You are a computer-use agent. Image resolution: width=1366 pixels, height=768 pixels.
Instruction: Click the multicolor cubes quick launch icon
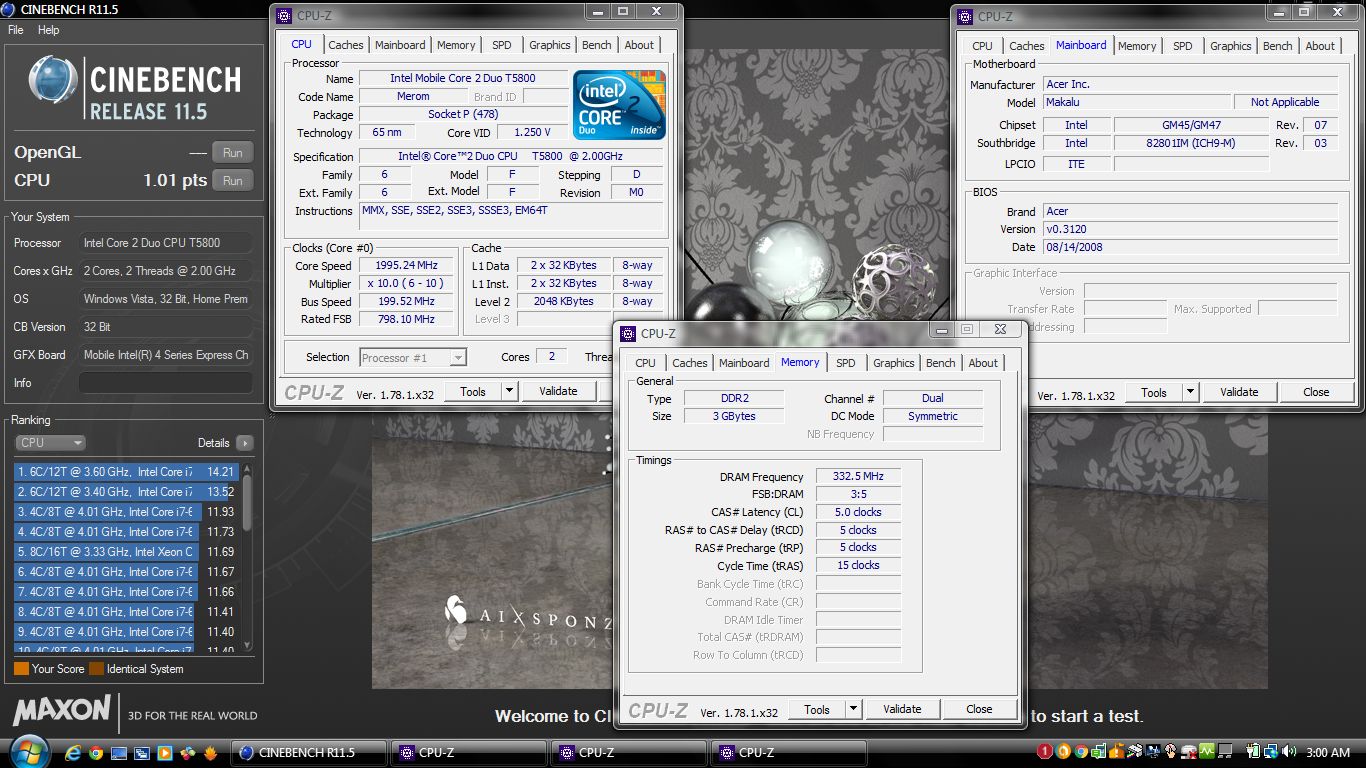coord(188,752)
